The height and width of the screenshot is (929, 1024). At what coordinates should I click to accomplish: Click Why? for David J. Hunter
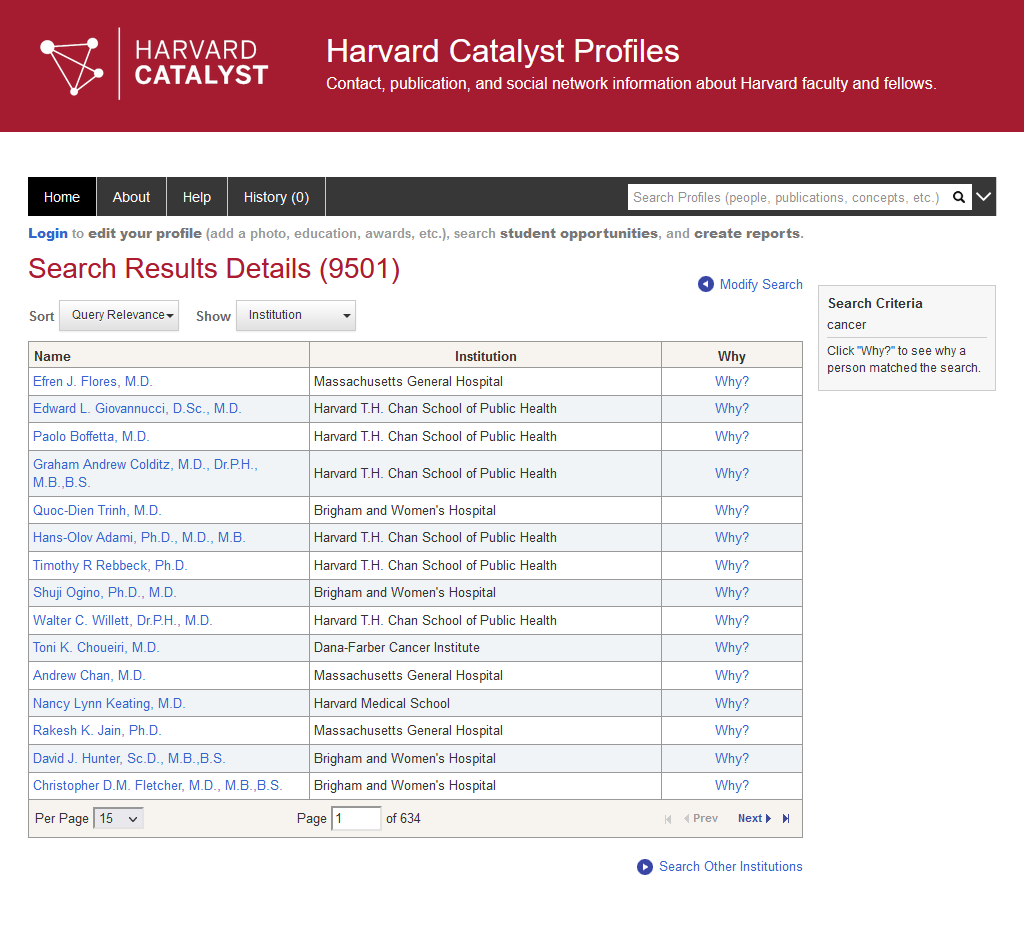click(x=732, y=759)
